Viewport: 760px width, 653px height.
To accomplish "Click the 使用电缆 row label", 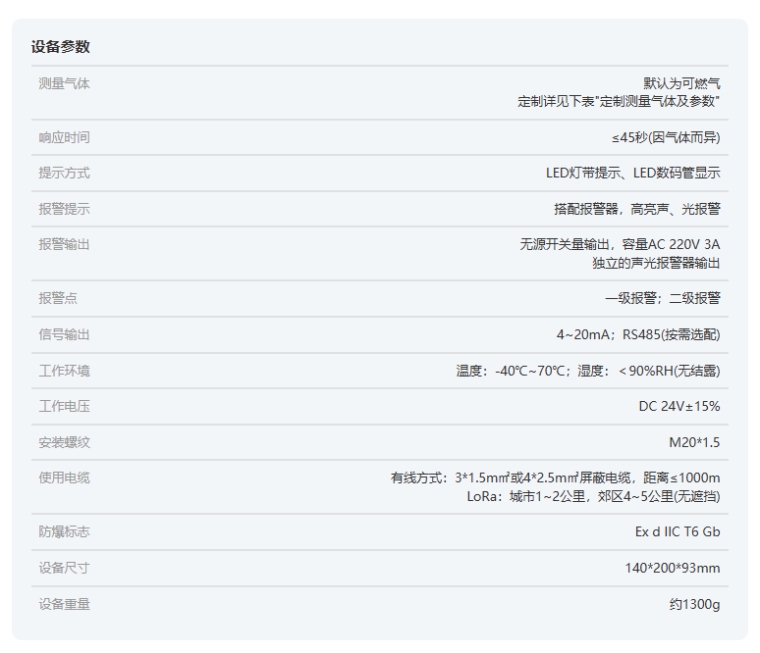I will pos(64,478).
